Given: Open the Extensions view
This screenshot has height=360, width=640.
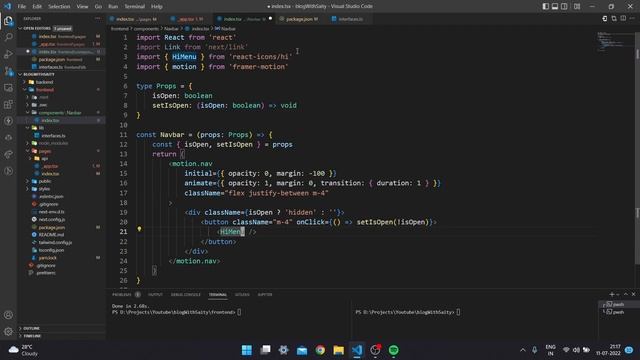Looking at the screenshot, I should (8, 104).
